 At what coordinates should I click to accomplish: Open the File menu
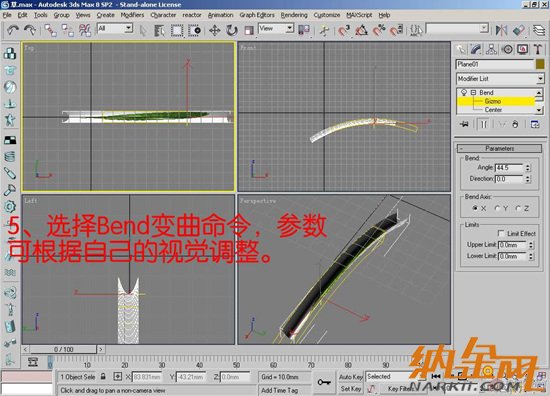pyautogui.click(x=7, y=15)
